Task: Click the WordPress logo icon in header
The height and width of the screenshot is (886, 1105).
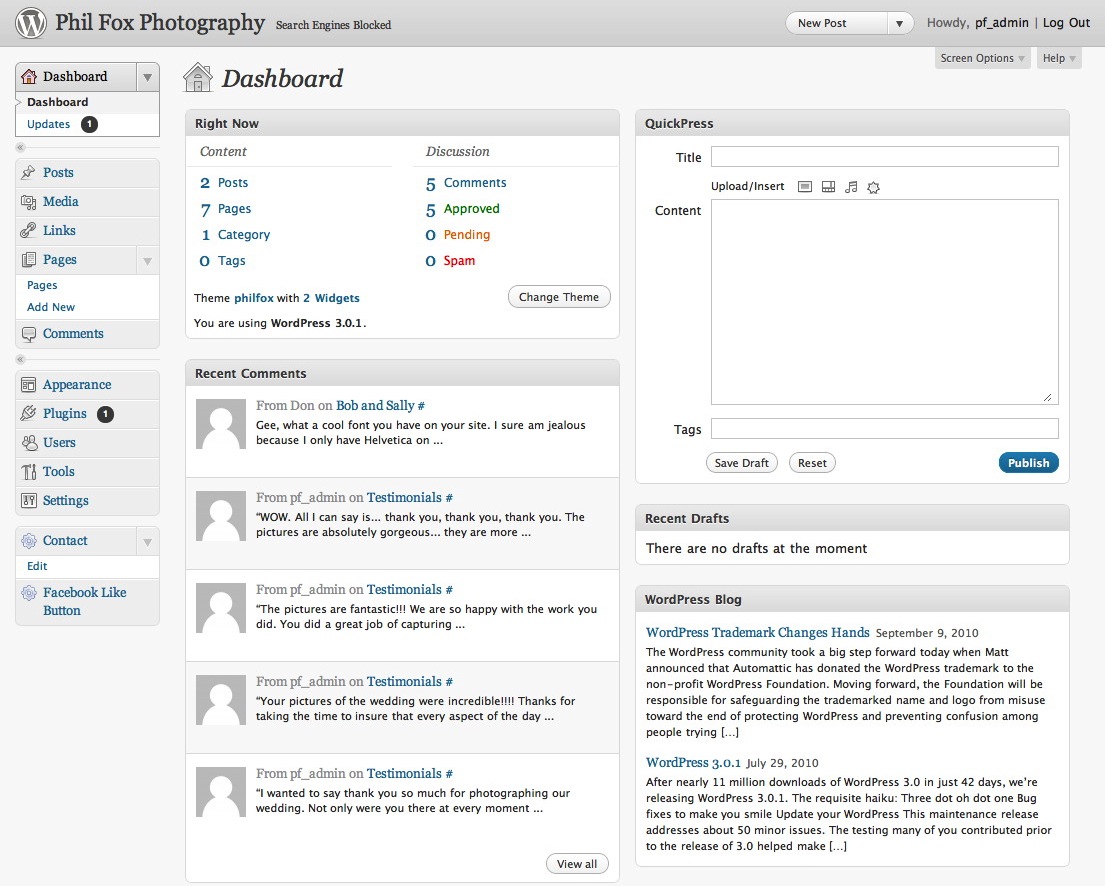Action: click(x=31, y=23)
